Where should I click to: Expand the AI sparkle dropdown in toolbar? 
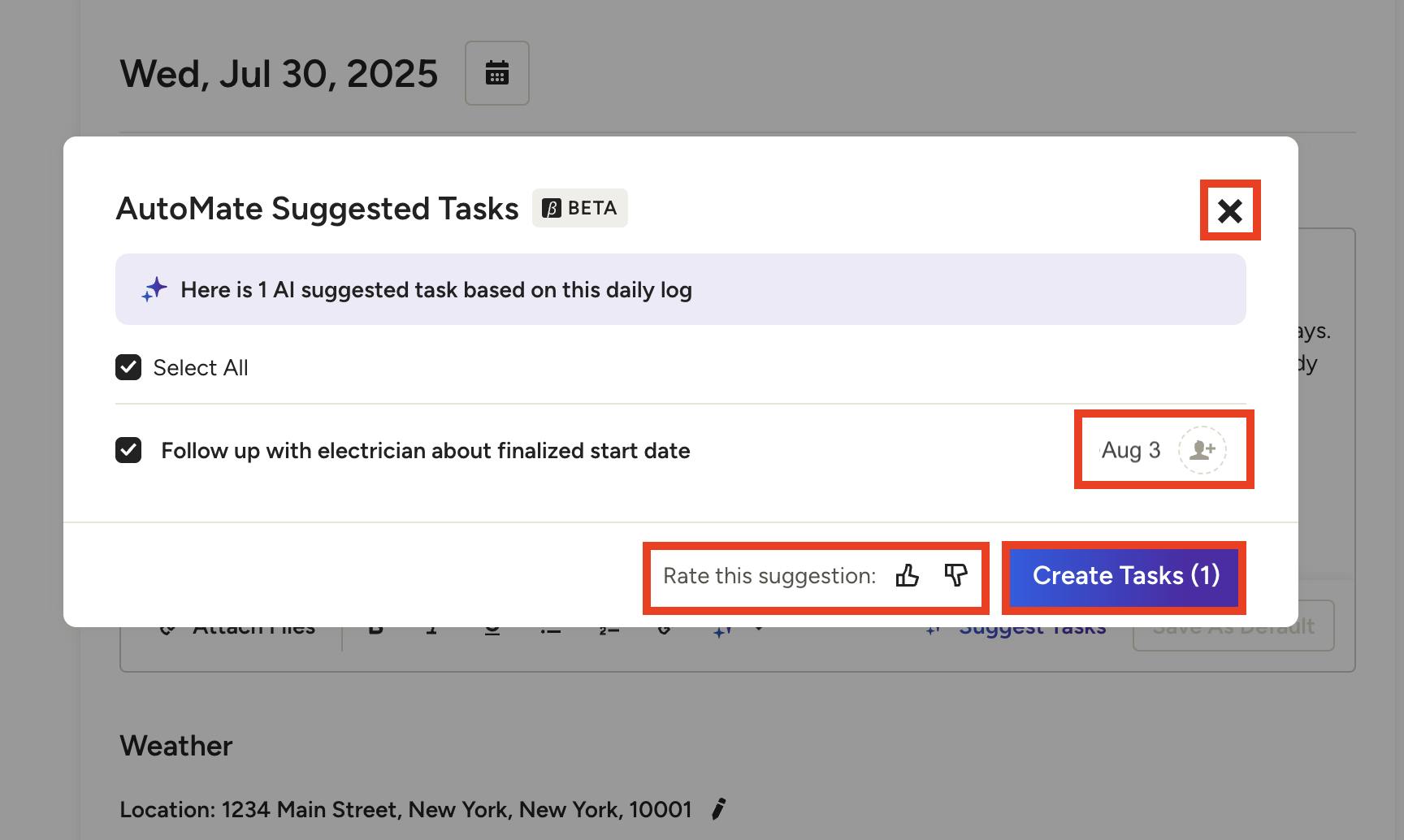(x=759, y=630)
